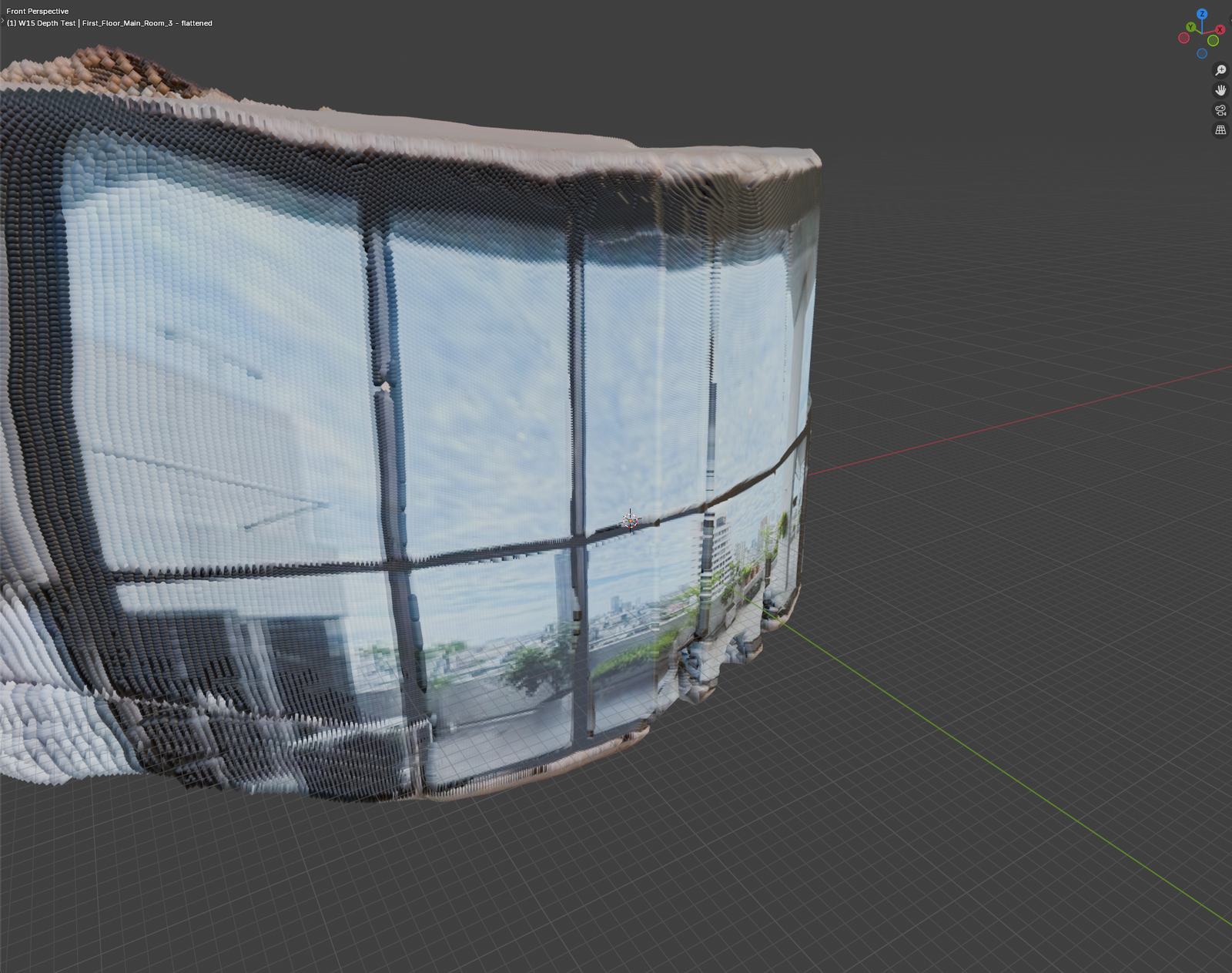Toggle perspective/orthographic grid icon

click(1220, 130)
